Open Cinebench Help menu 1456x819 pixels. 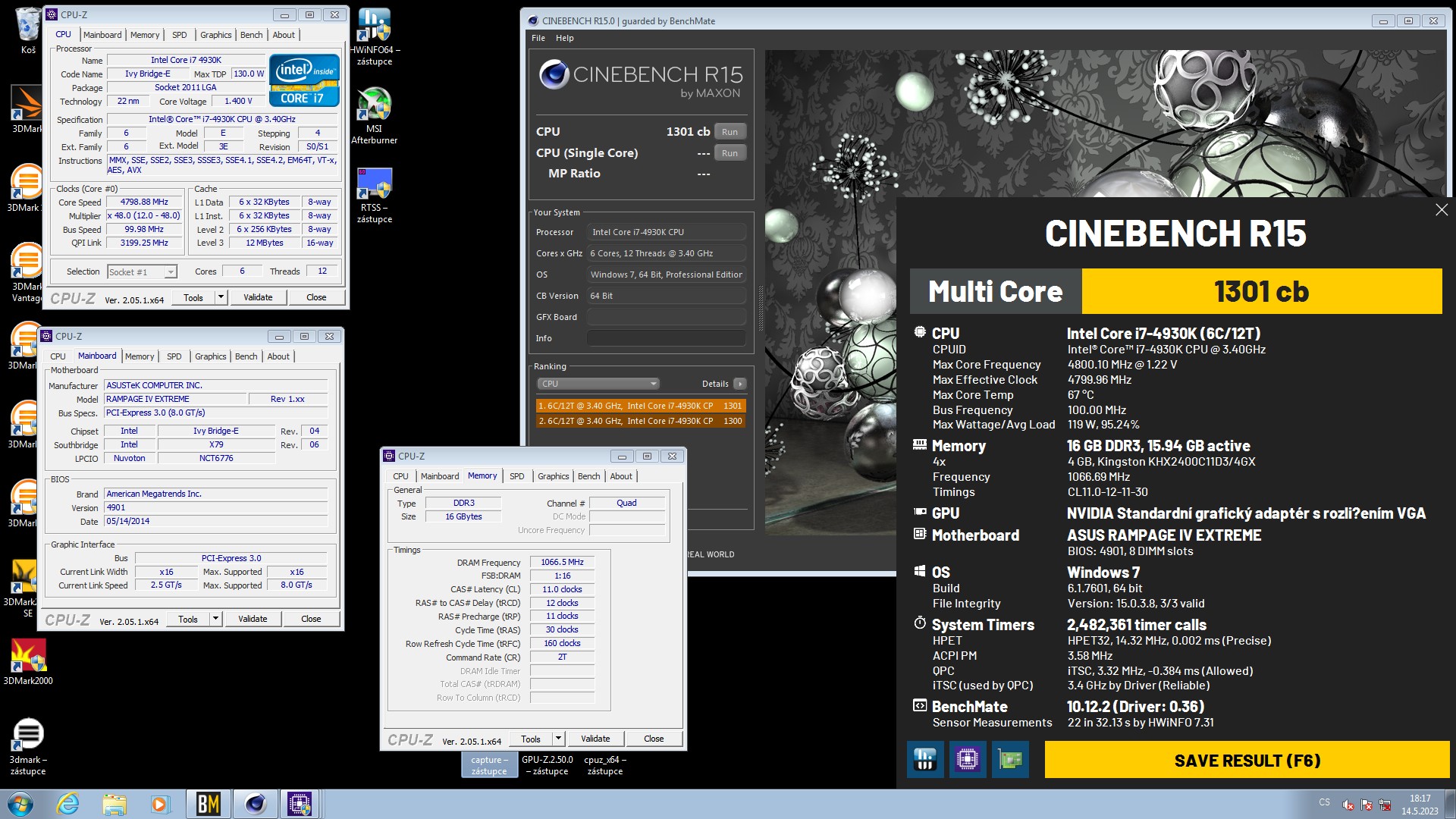[x=565, y=38]
